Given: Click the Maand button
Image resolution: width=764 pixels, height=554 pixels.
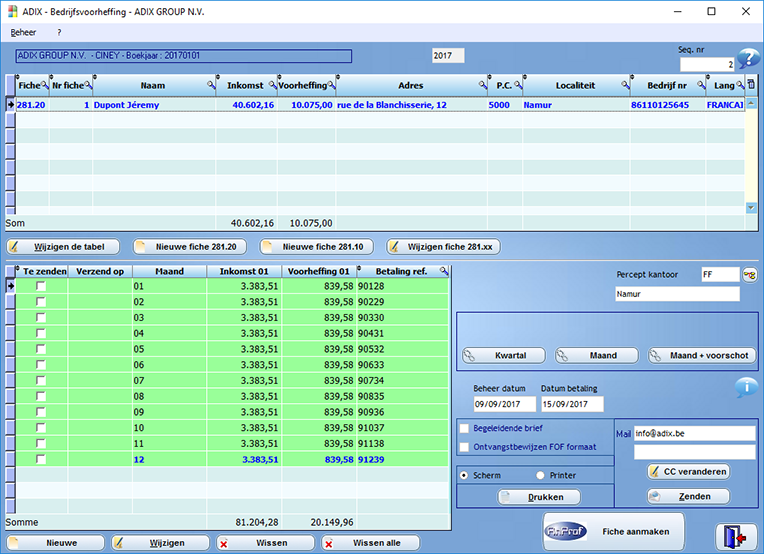Looking at the screenshot, I should pyautogui.click(x=597, y=356).
